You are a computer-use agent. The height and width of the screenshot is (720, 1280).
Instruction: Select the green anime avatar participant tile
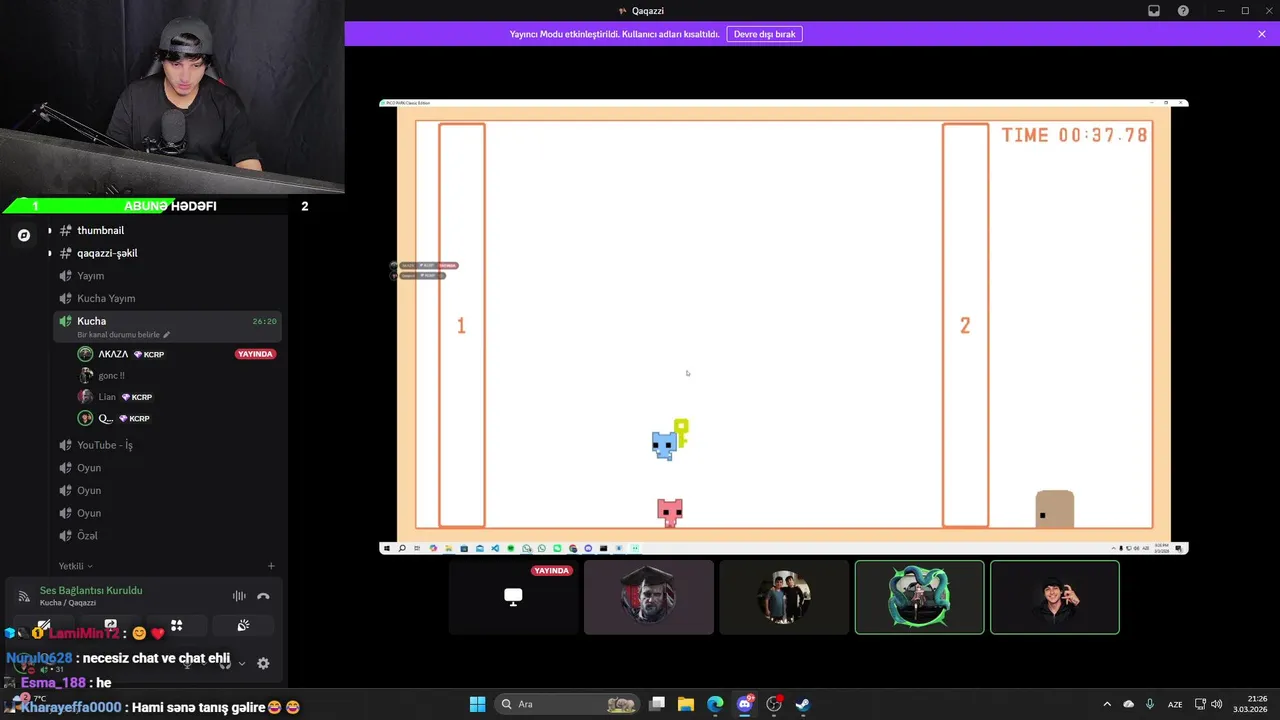point(920,597)
